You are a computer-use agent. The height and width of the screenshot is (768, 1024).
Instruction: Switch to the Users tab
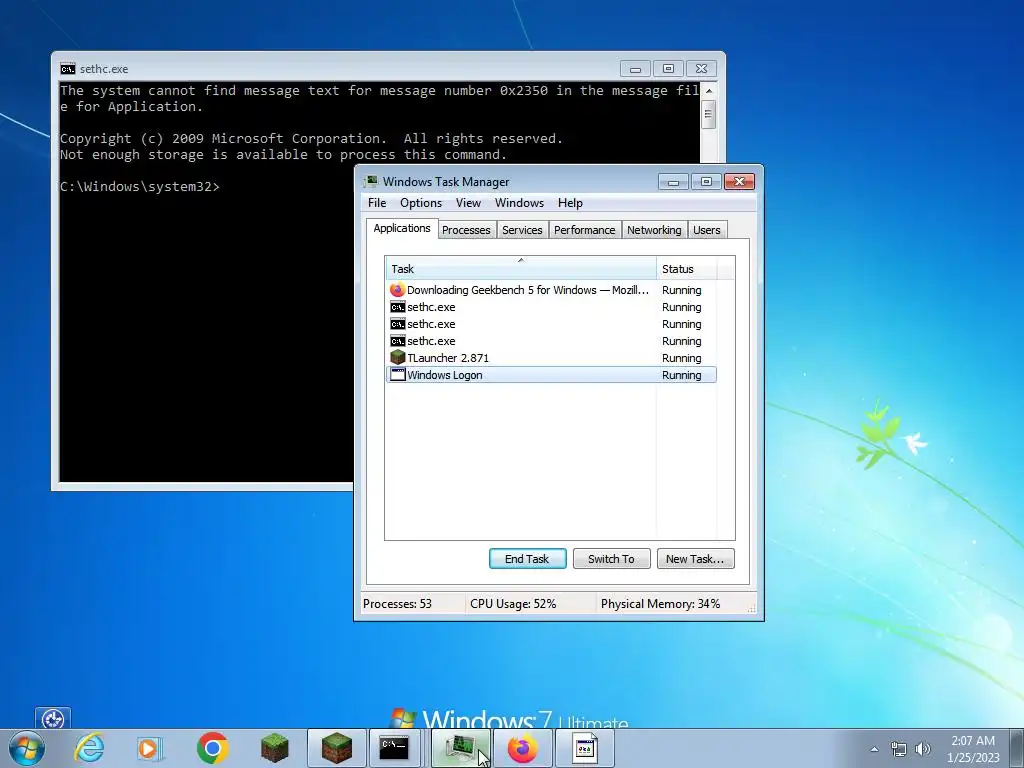pos(707,230)
